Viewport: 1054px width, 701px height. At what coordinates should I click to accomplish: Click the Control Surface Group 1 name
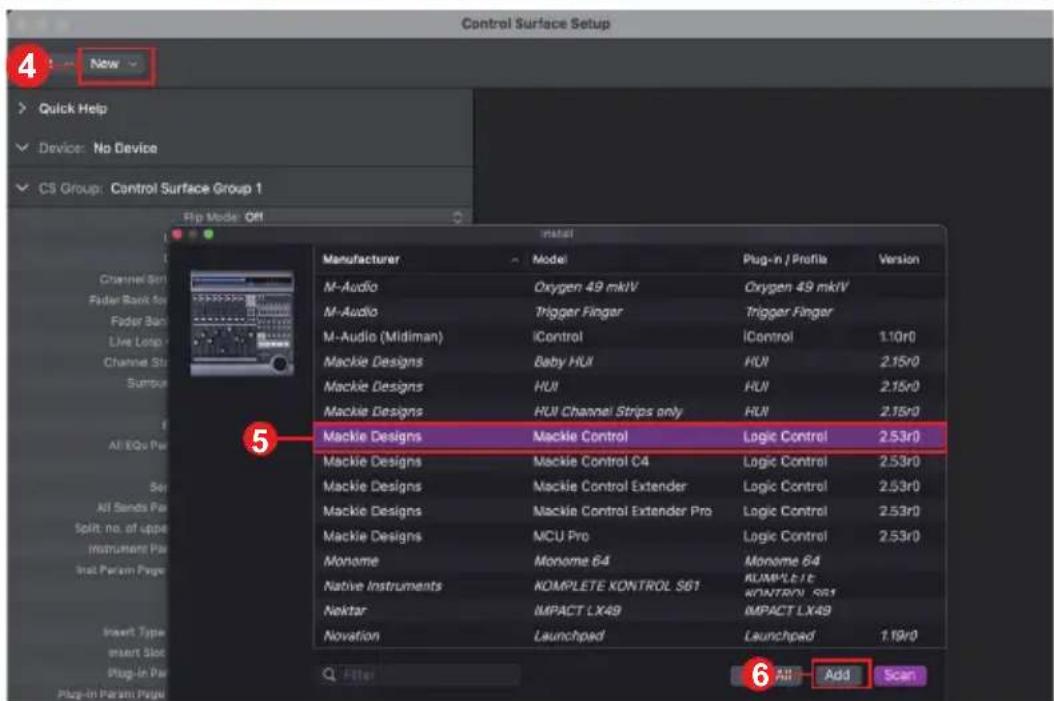pyautogui.click(x=186, y=189)
